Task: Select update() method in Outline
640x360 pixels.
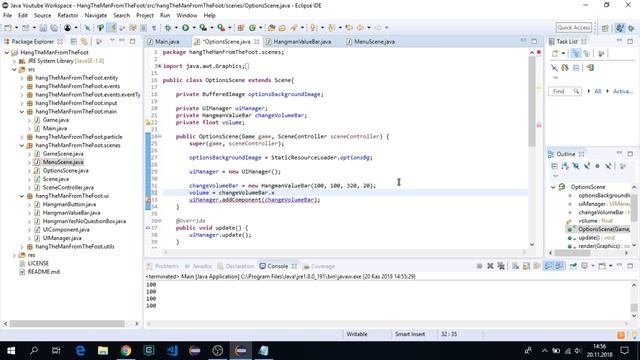Action: coord(596,238)
